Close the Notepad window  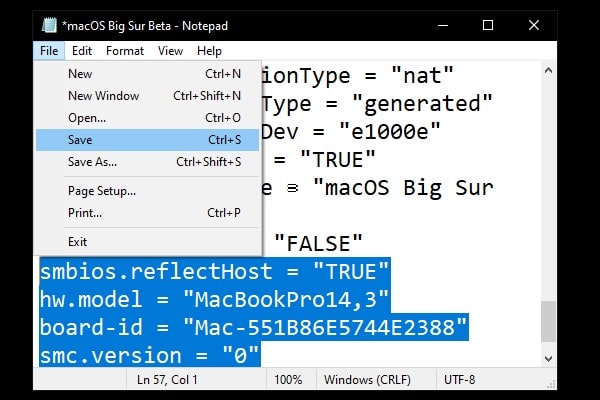tap(534, 26)
